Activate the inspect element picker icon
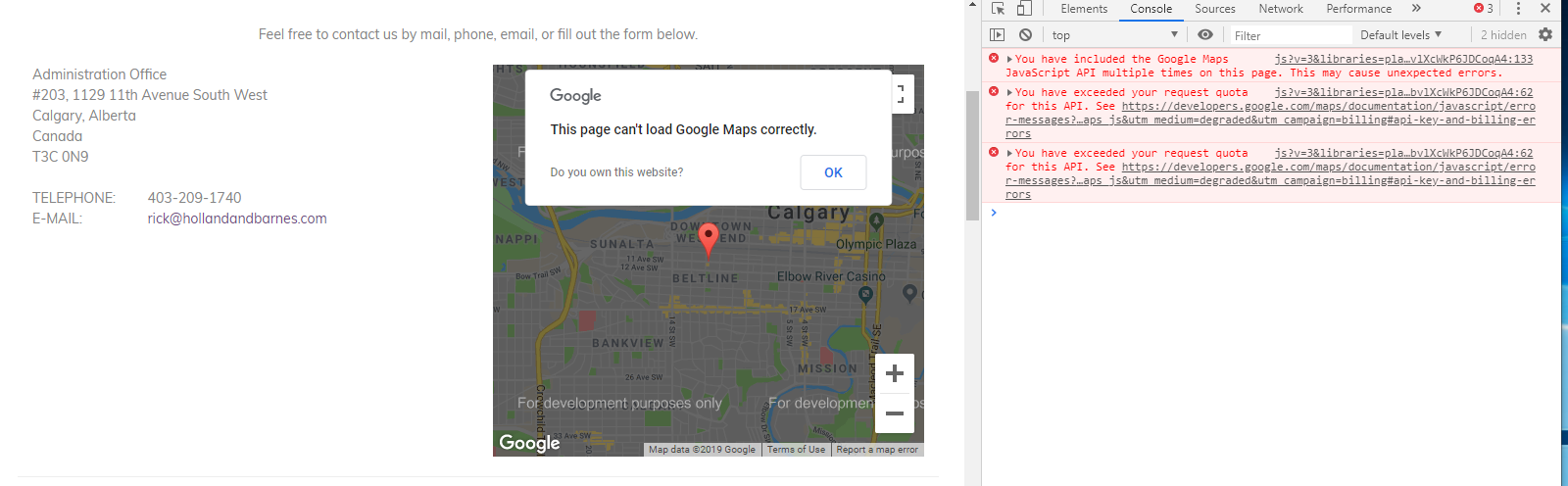The image size is (1568, 486). pos(998,8)
